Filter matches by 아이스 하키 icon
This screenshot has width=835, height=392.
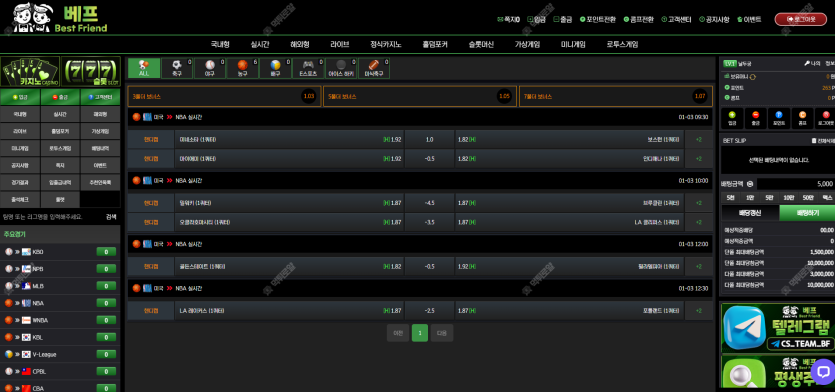coord(341,68)
